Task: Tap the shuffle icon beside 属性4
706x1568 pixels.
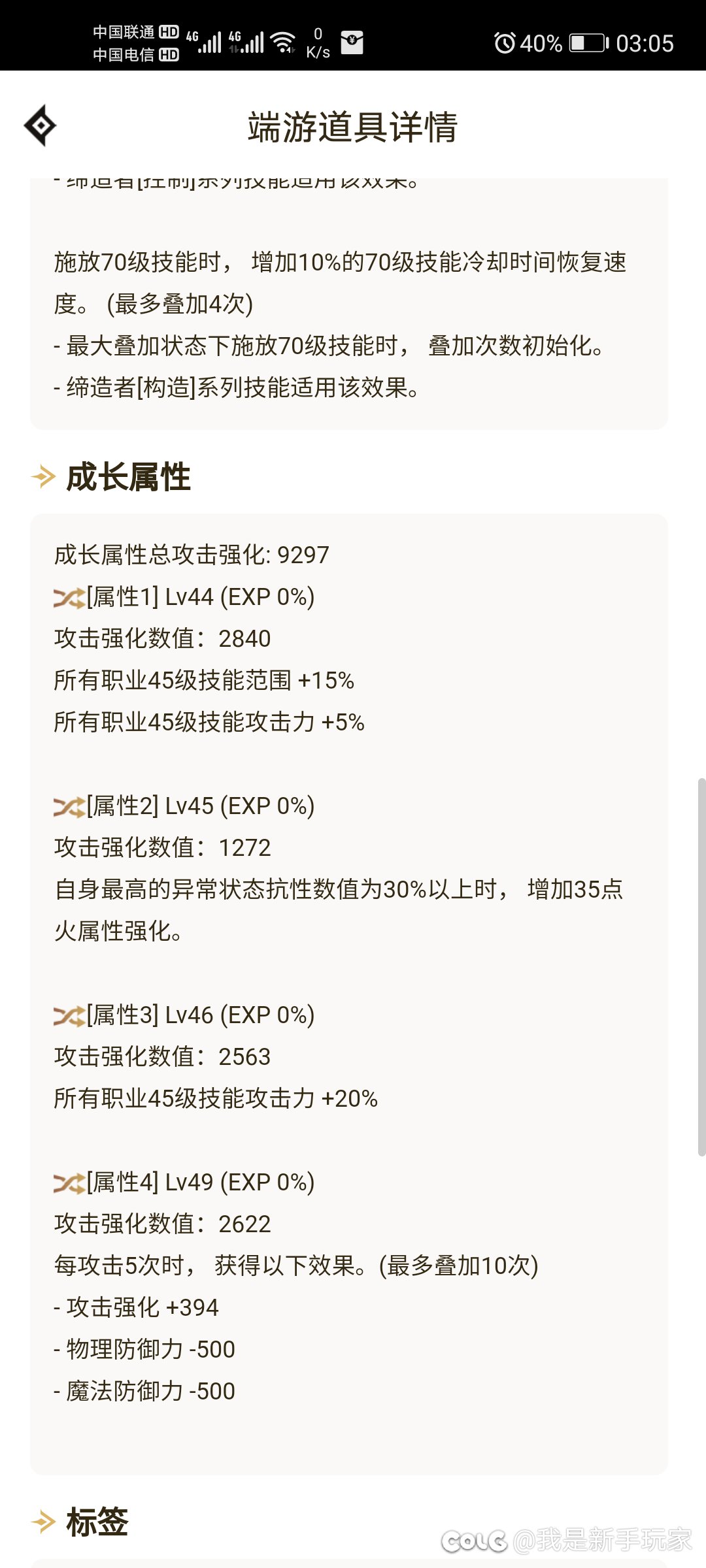Action: pyautogui.click(x=69, y=1183)
